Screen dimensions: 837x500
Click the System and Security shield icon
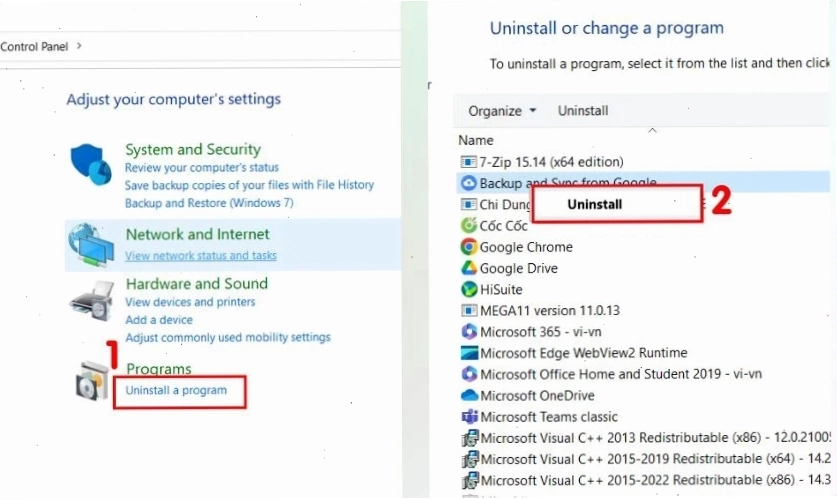91,163
